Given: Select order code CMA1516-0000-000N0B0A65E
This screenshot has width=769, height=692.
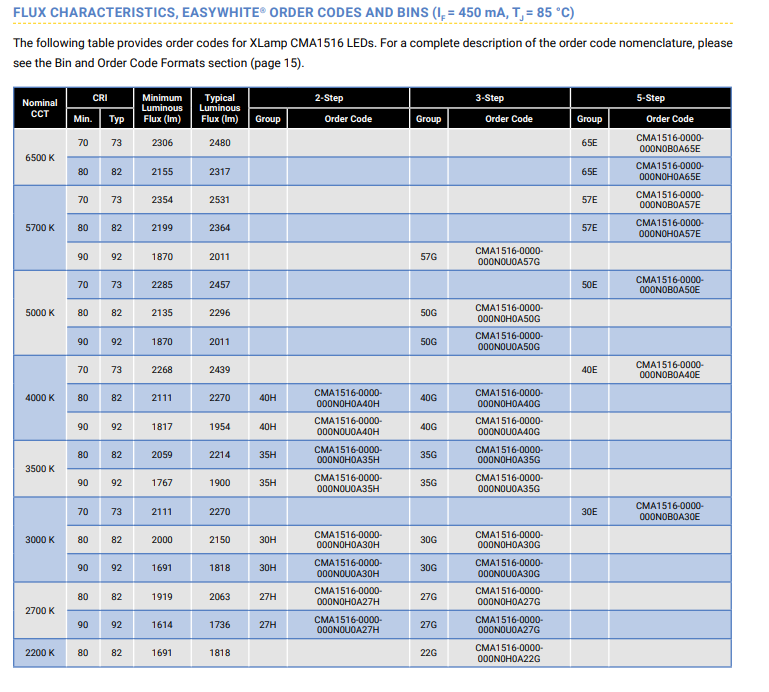Looking at the screenshot, I should point(669,143).
